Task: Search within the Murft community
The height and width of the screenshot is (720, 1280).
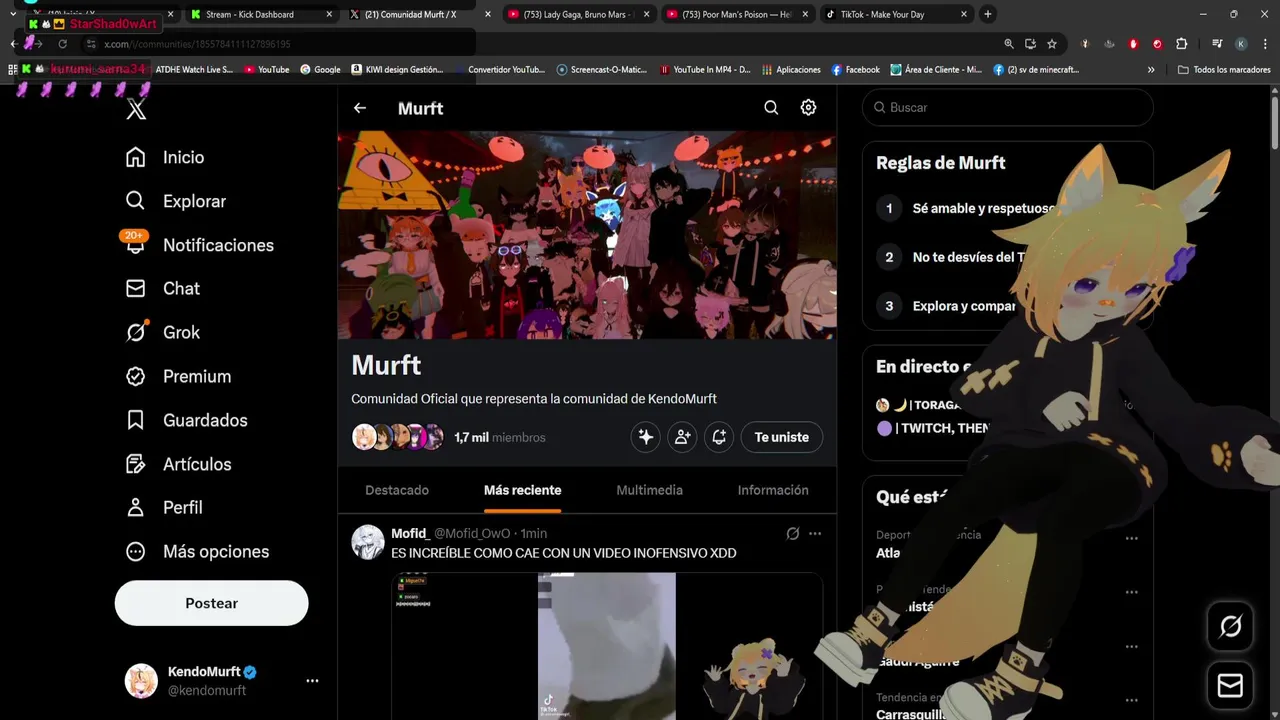Action: (771, 108)
